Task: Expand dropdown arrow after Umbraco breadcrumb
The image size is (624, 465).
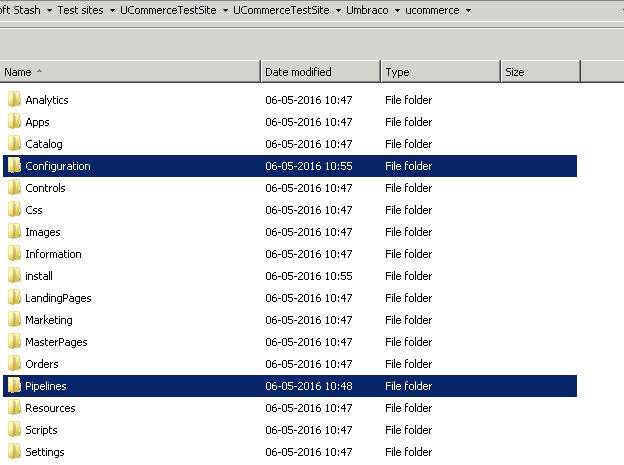Action: (x=397, y=11)
